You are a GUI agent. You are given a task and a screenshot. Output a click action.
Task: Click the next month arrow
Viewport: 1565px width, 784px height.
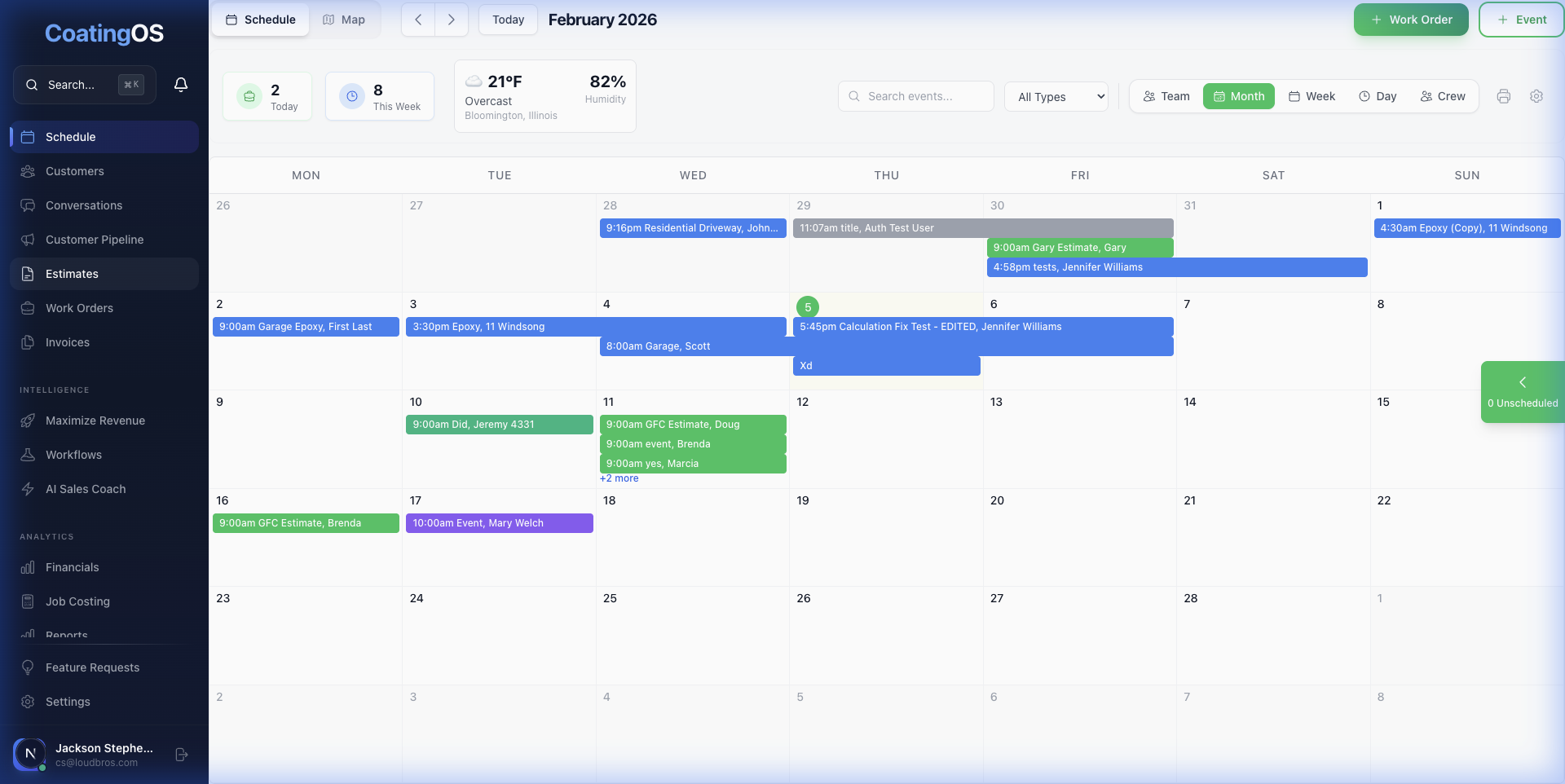pyautogui.click(x=452, y=19)
